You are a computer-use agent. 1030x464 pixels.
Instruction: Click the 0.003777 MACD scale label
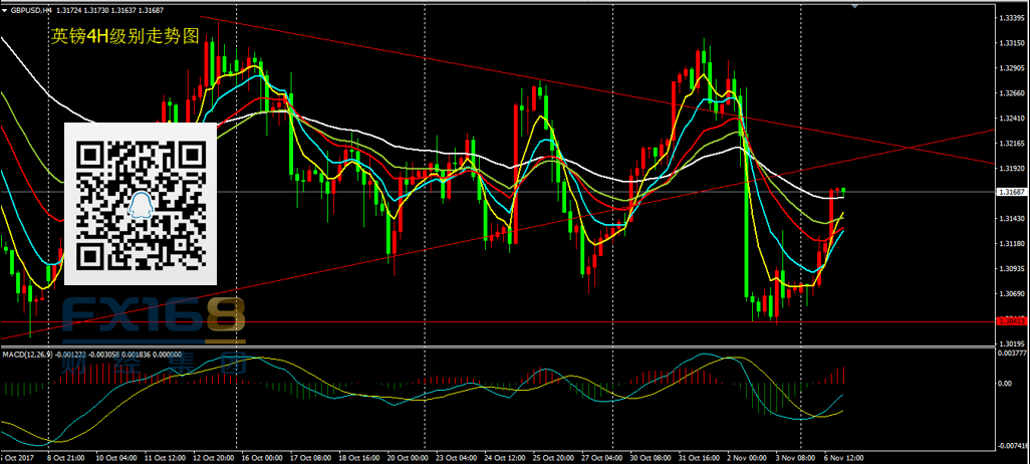click(1012, 353)
